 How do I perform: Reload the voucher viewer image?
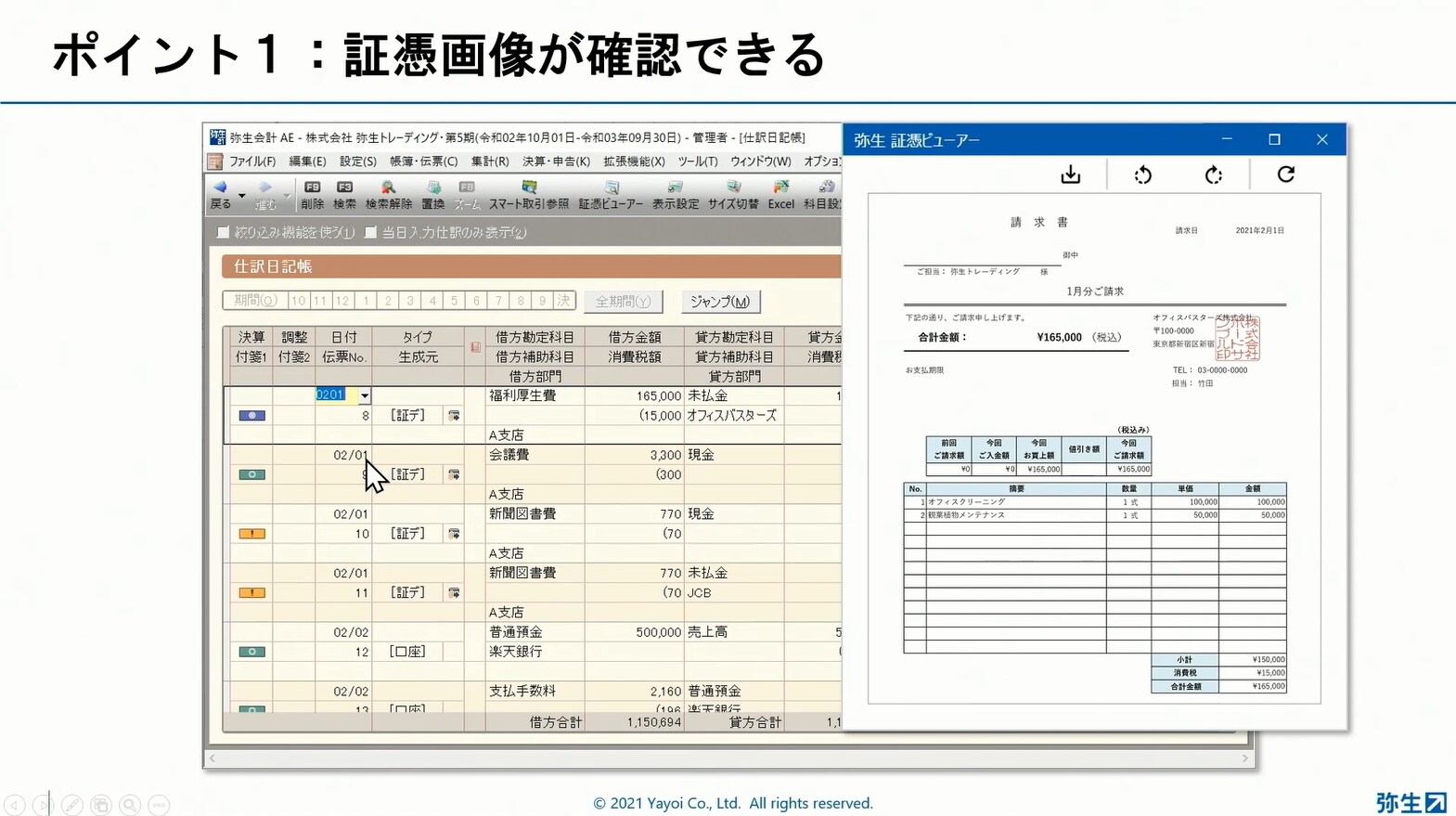tap(1285, 175)
